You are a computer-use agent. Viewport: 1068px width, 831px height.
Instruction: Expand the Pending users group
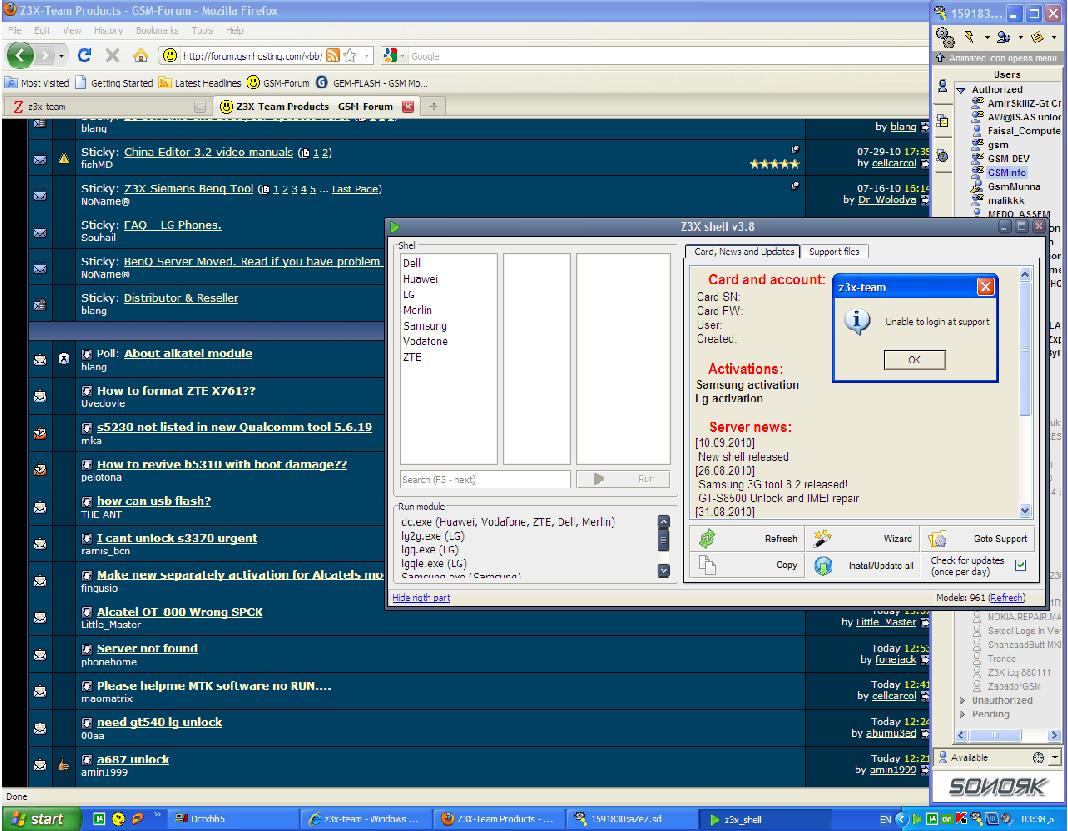pos(962,714)
